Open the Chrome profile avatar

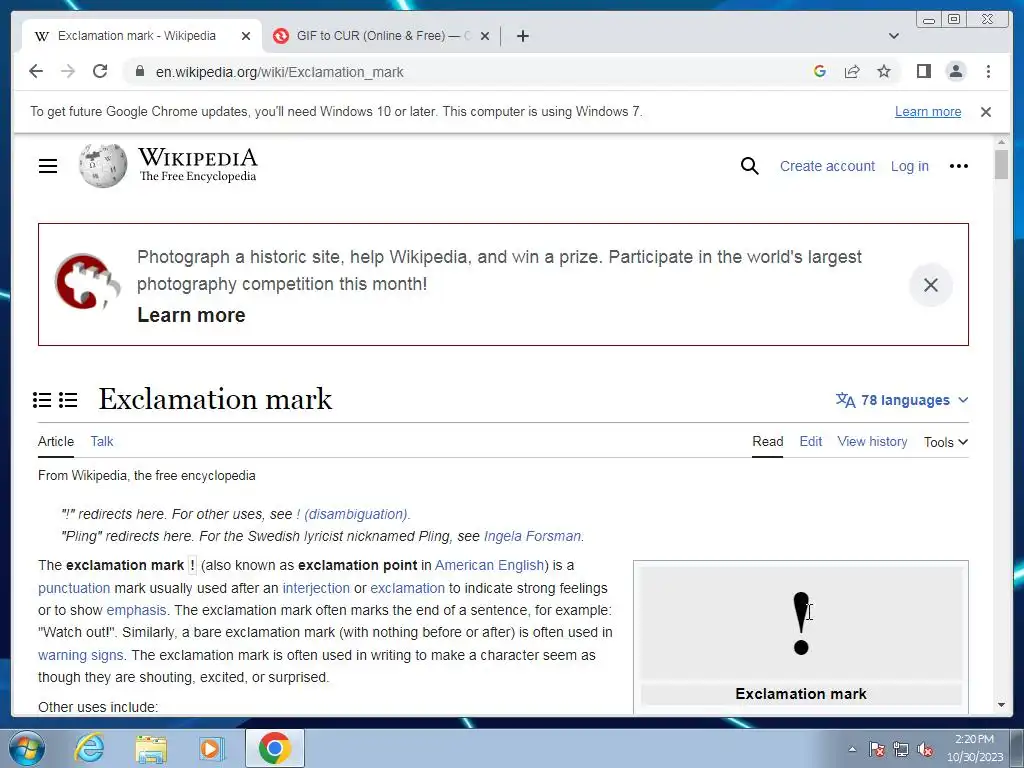(956, 71)
